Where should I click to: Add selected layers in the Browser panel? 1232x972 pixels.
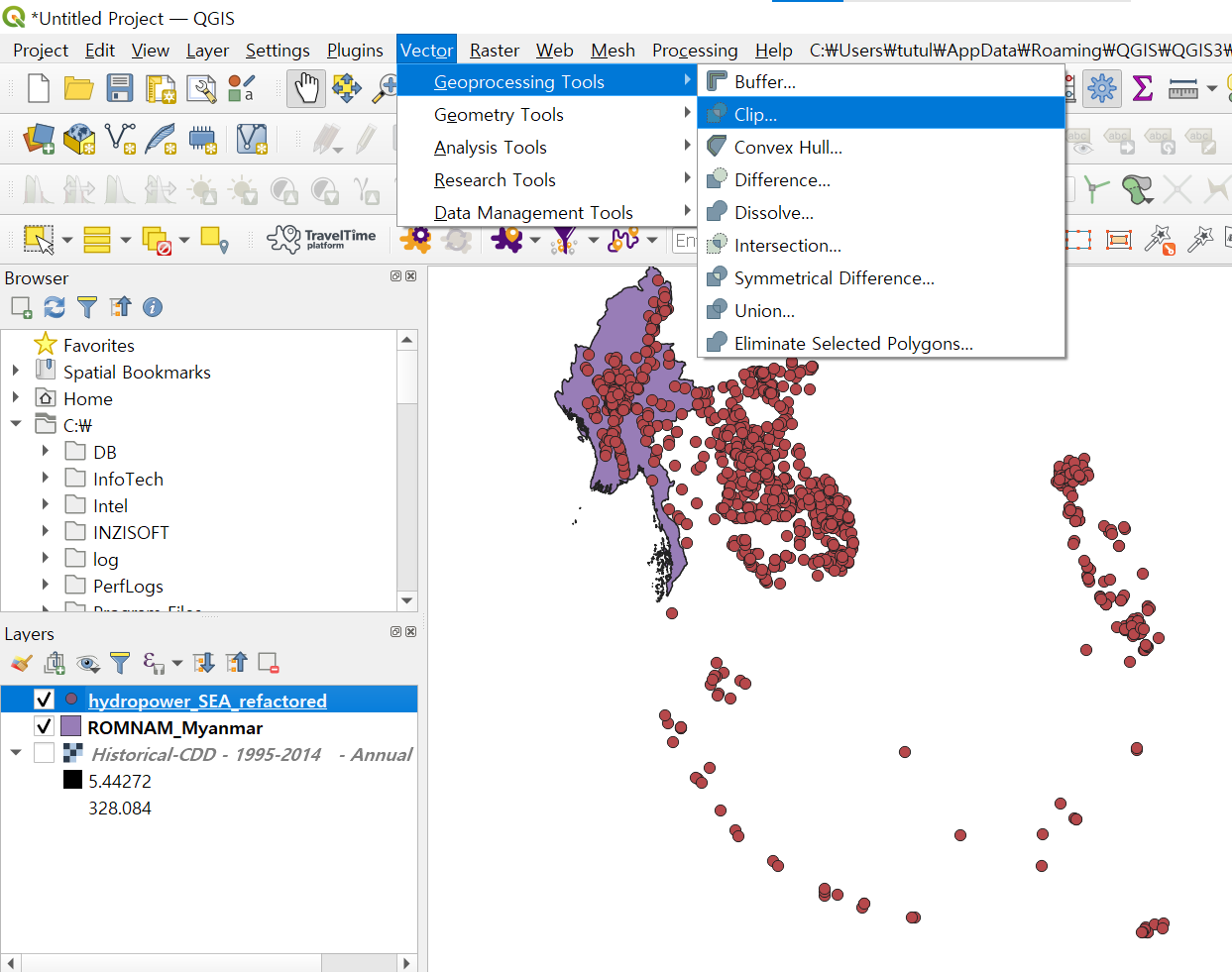[x=22, y=307]
